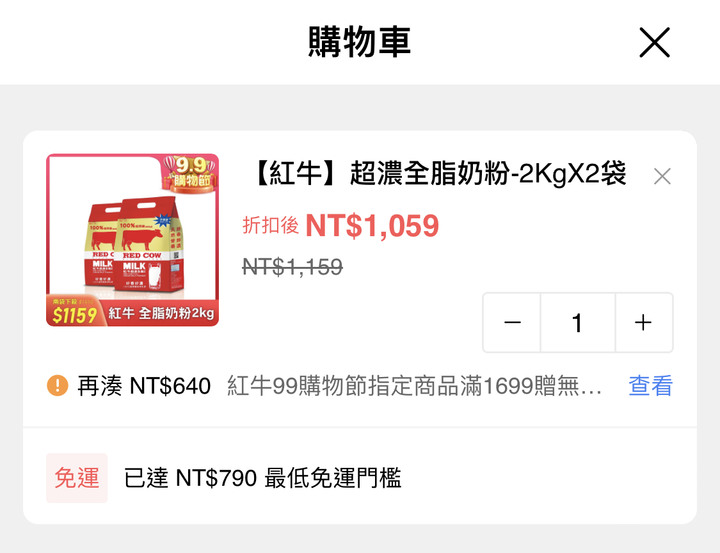
Task: Click the 紅牛99購物節指定商品 promotion description
Action: [414, 386]
